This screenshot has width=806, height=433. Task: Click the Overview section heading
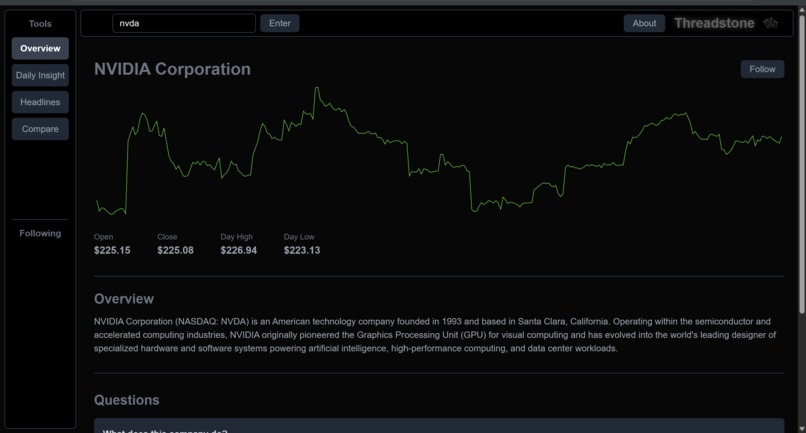(124, 299)
